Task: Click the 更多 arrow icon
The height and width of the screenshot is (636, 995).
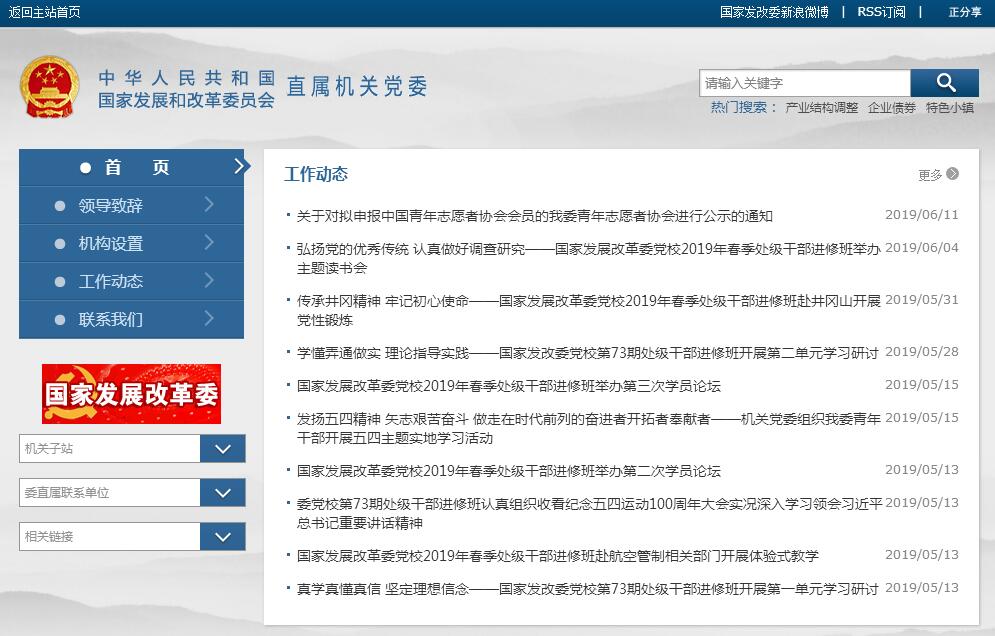Action: pyautogui.click(x=952, y=174)
